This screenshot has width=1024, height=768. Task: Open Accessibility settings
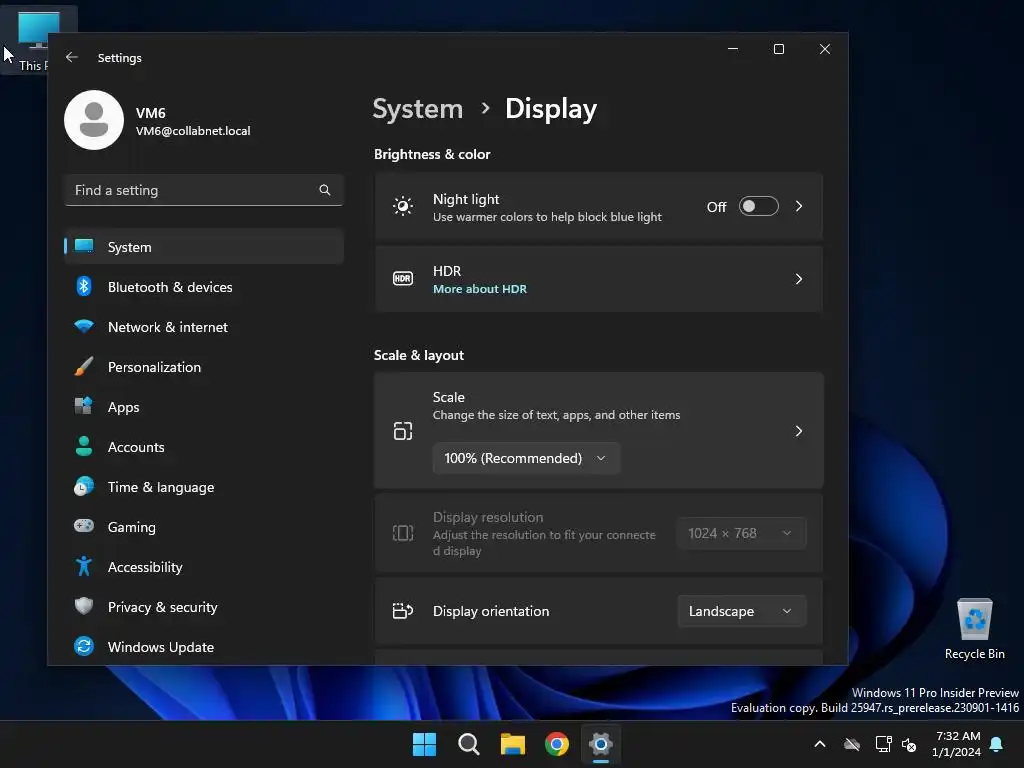[204, 567]
